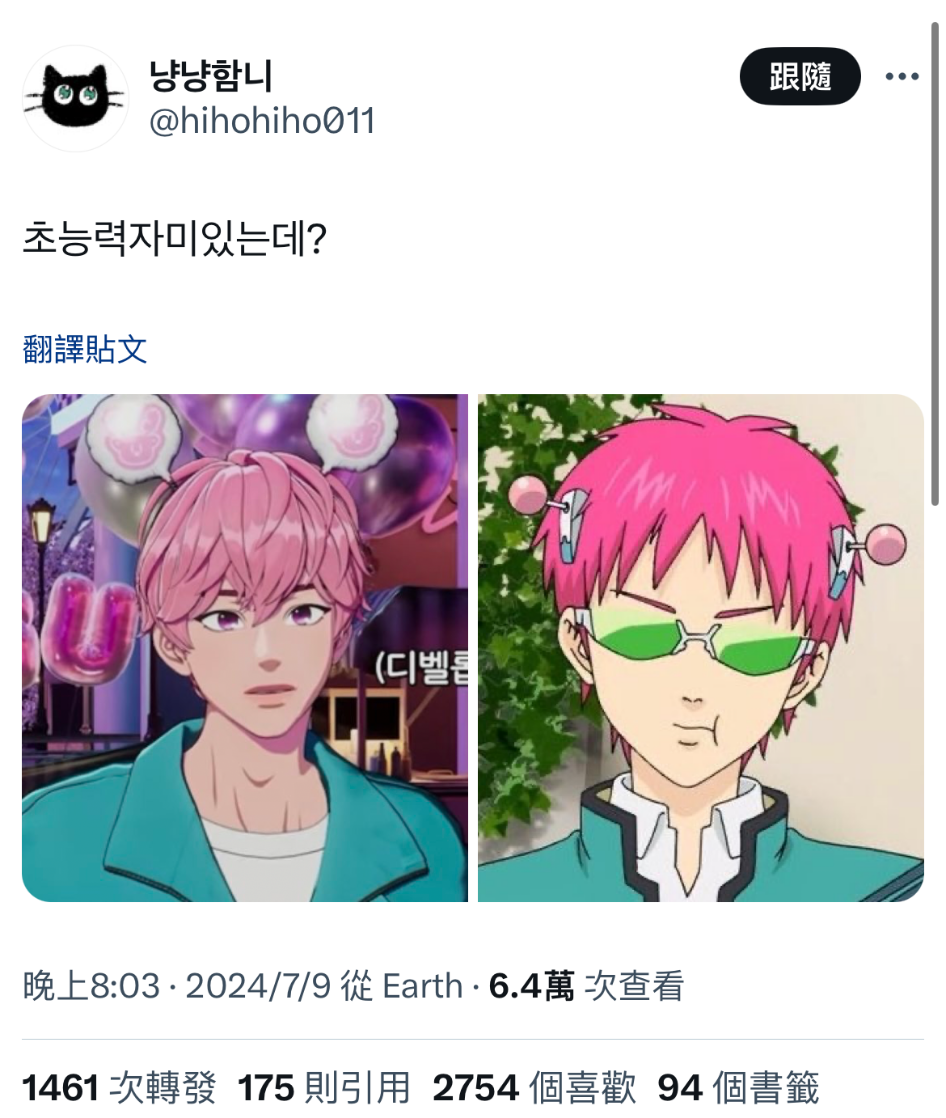946x1118 pixels.
Task: Open the three-dot more options menu
Action: (x=902, y=76)
